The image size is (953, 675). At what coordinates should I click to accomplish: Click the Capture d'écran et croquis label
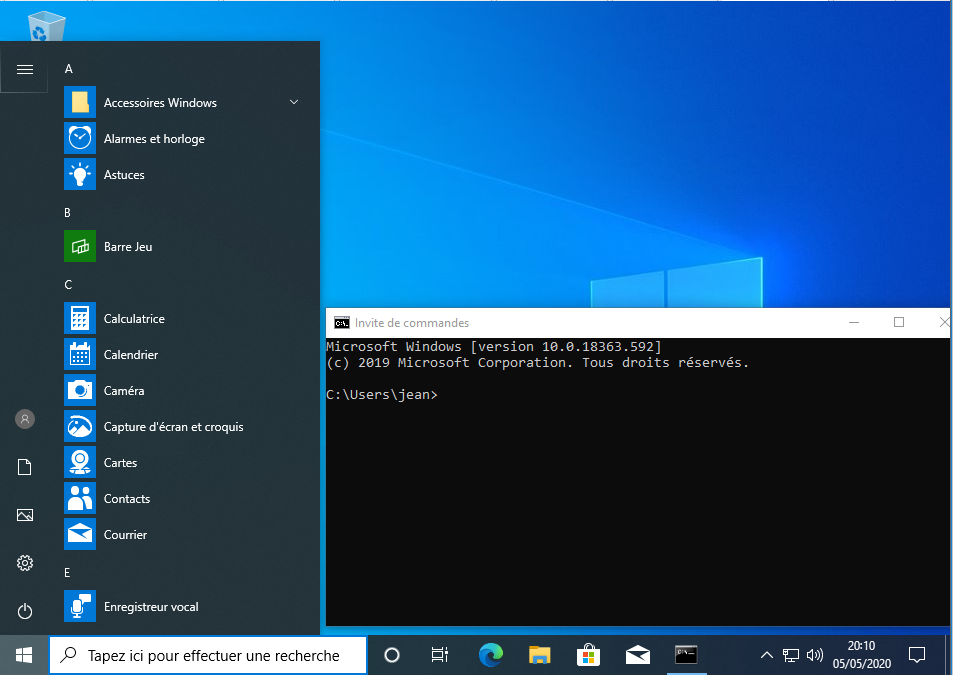pos(174,427)
